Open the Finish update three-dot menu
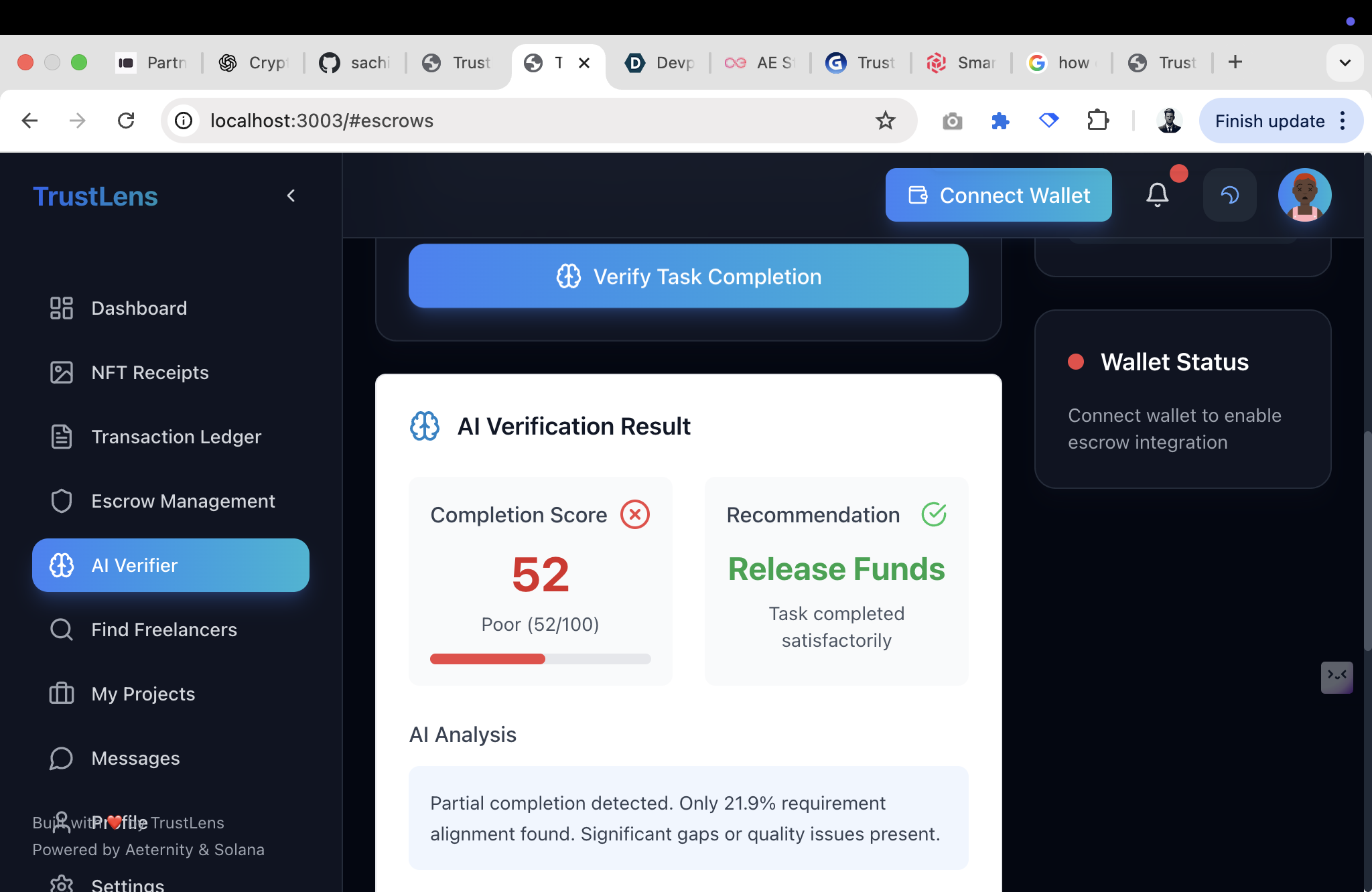Image resolution: width=1372 pixels, height=892 pixels. (1343, 121)
